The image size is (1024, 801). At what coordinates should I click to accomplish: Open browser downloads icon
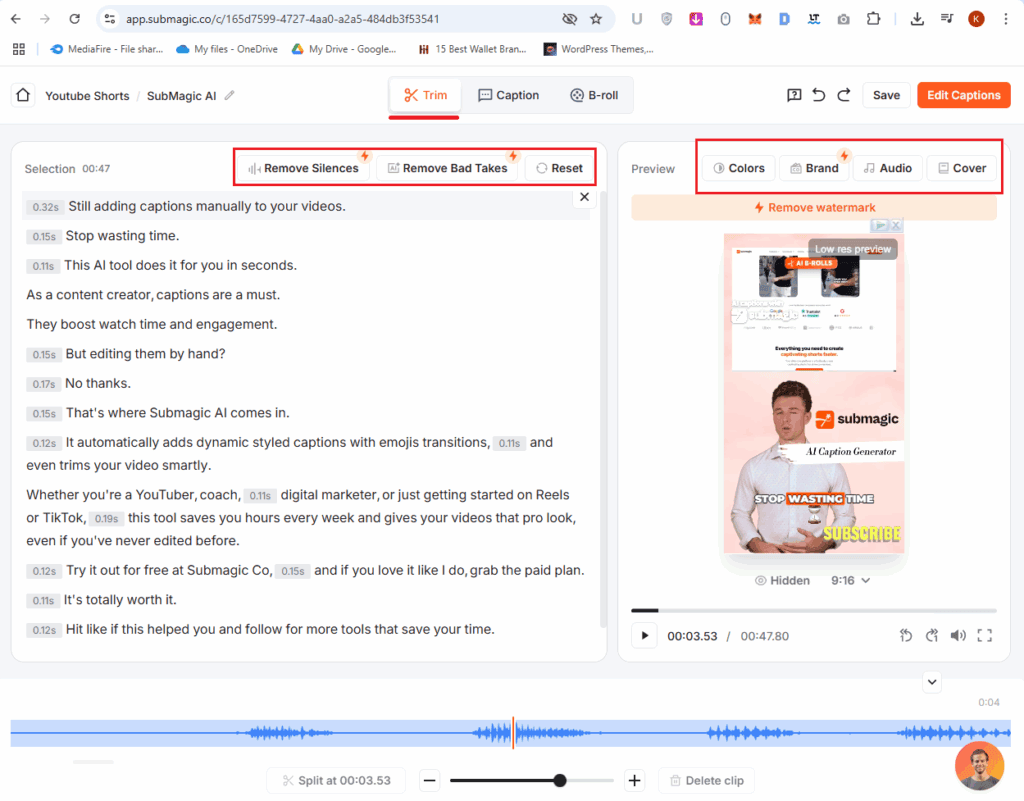coord(917,19)
